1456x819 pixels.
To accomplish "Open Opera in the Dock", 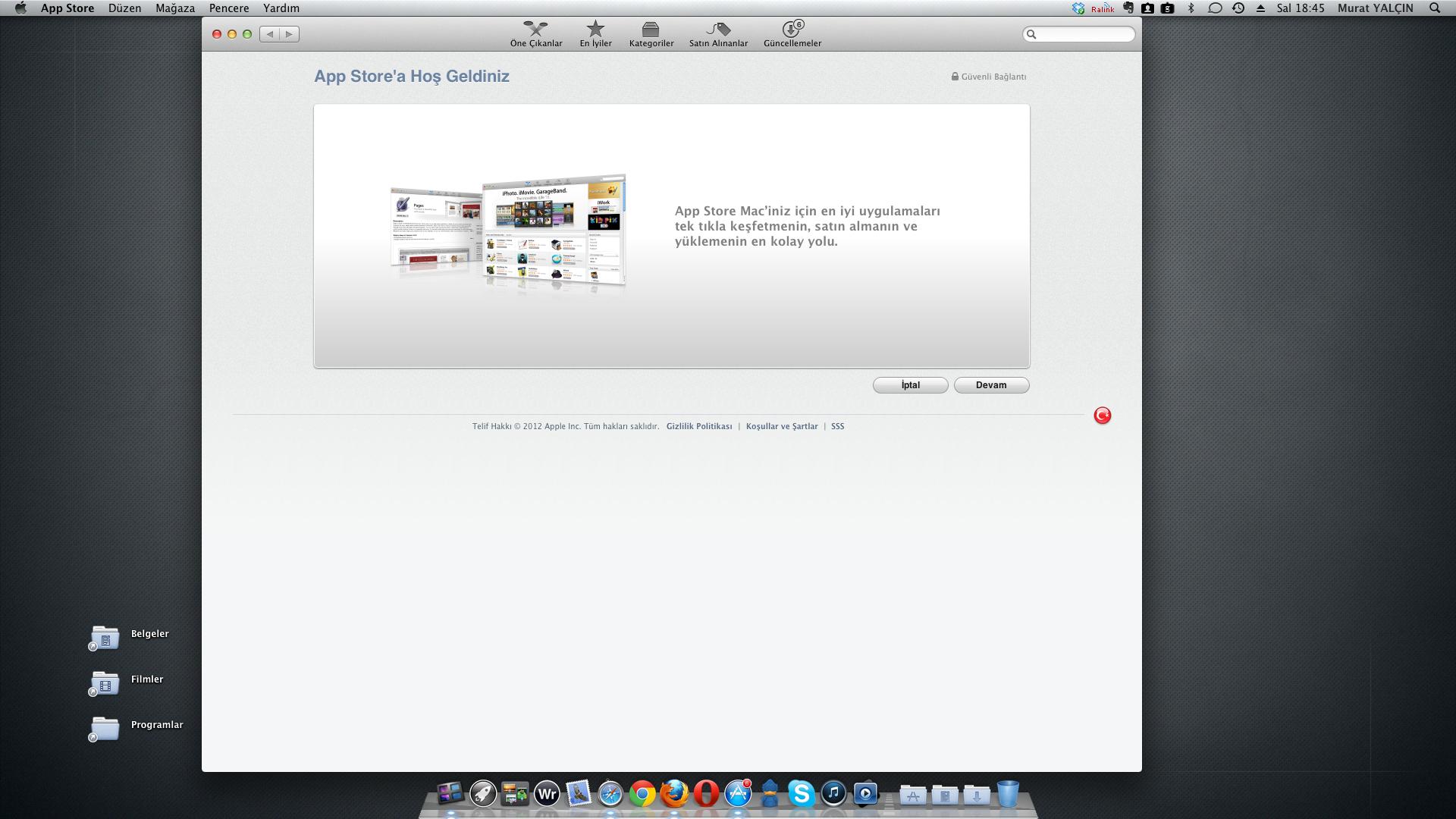I will [706, 794].
